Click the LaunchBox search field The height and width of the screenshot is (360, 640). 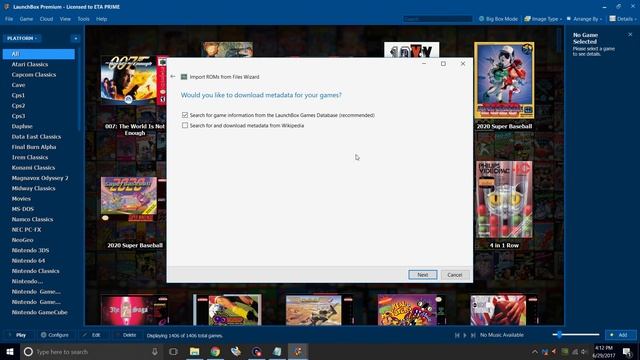[438, 19]
